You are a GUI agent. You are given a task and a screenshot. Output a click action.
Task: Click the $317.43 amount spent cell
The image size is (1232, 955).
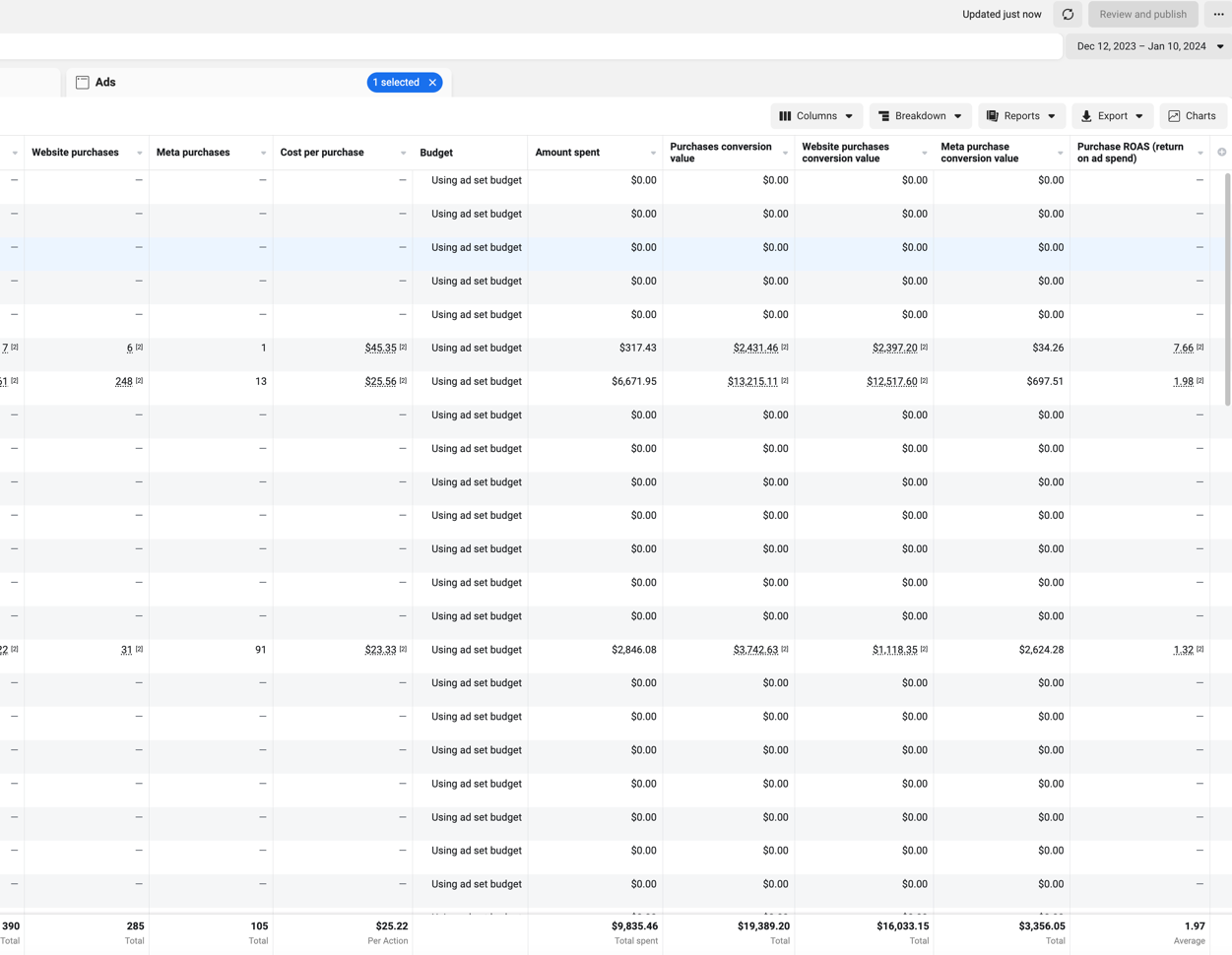637,349
